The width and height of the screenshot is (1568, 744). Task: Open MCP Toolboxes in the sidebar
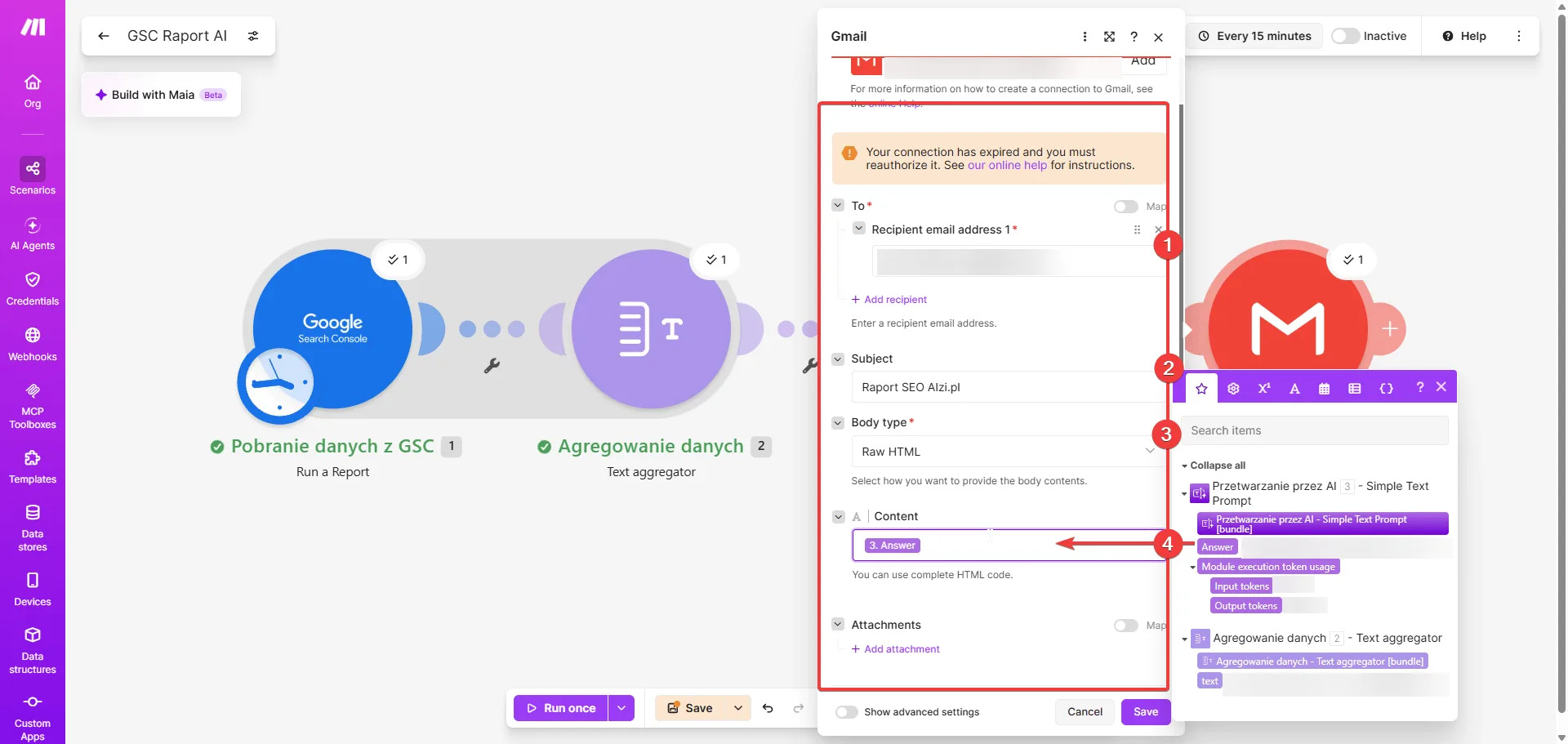coord(33,406)
